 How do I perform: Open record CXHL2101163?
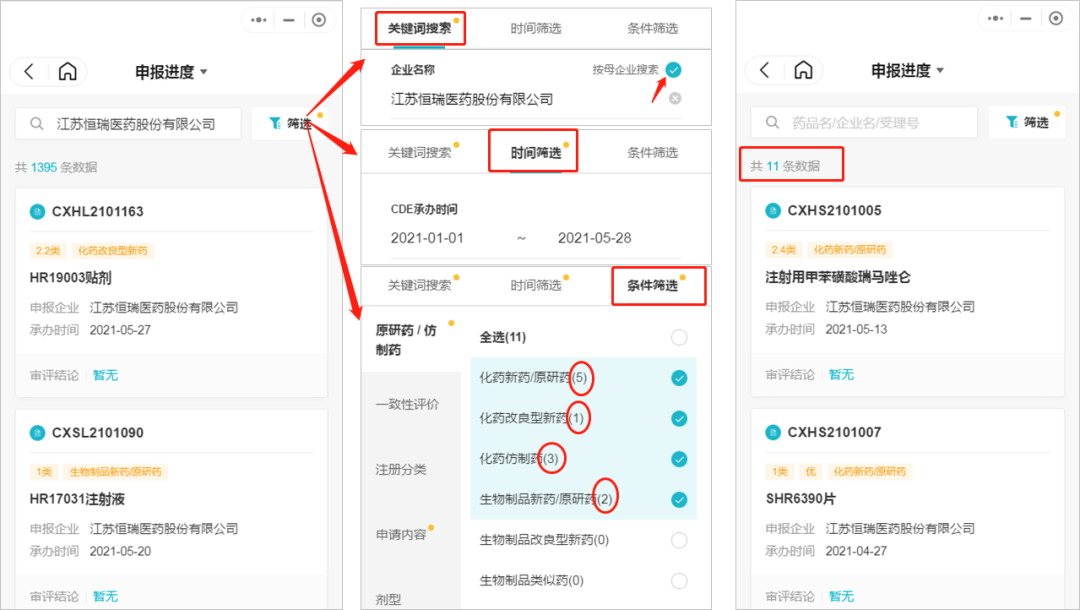click(98, 211)
